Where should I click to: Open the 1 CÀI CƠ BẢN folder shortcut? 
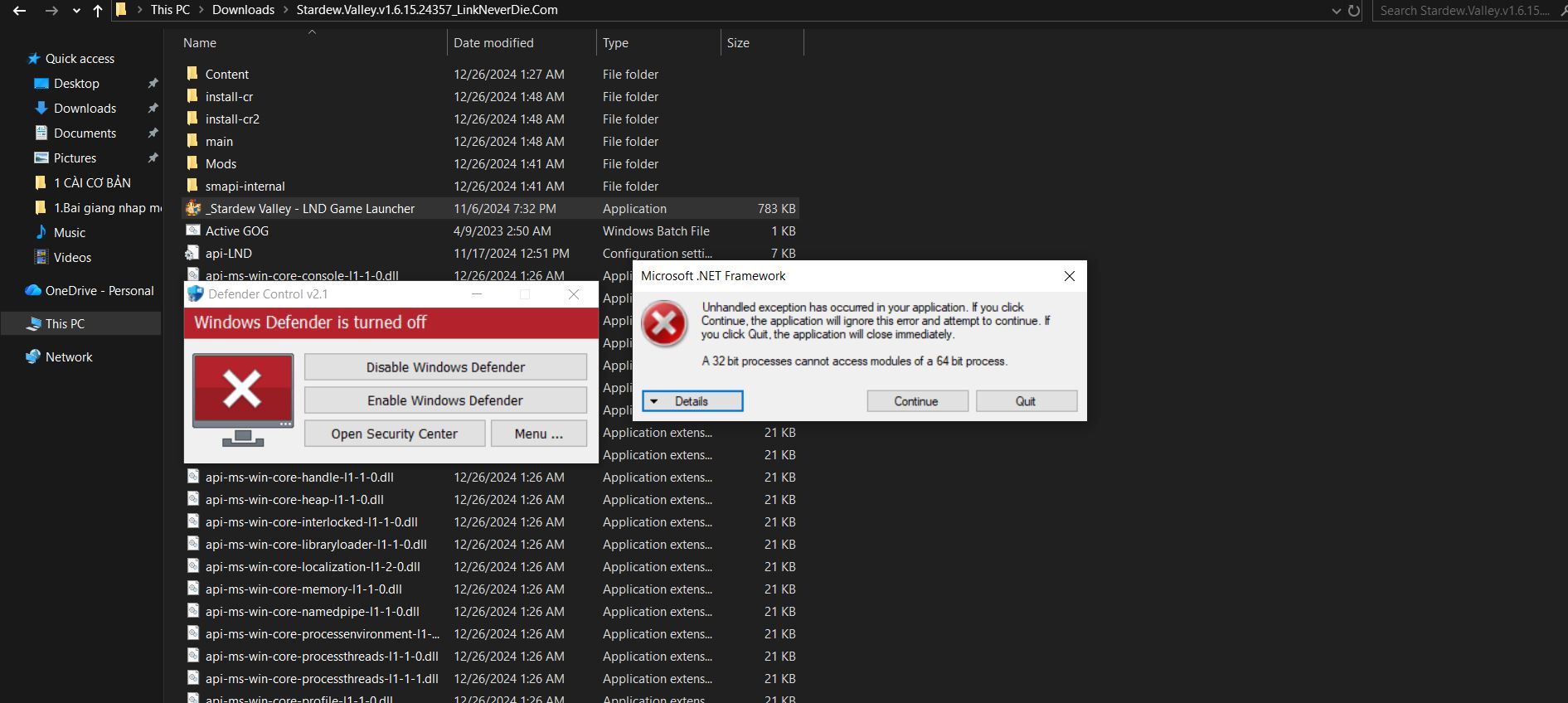[x=92, y=183]
